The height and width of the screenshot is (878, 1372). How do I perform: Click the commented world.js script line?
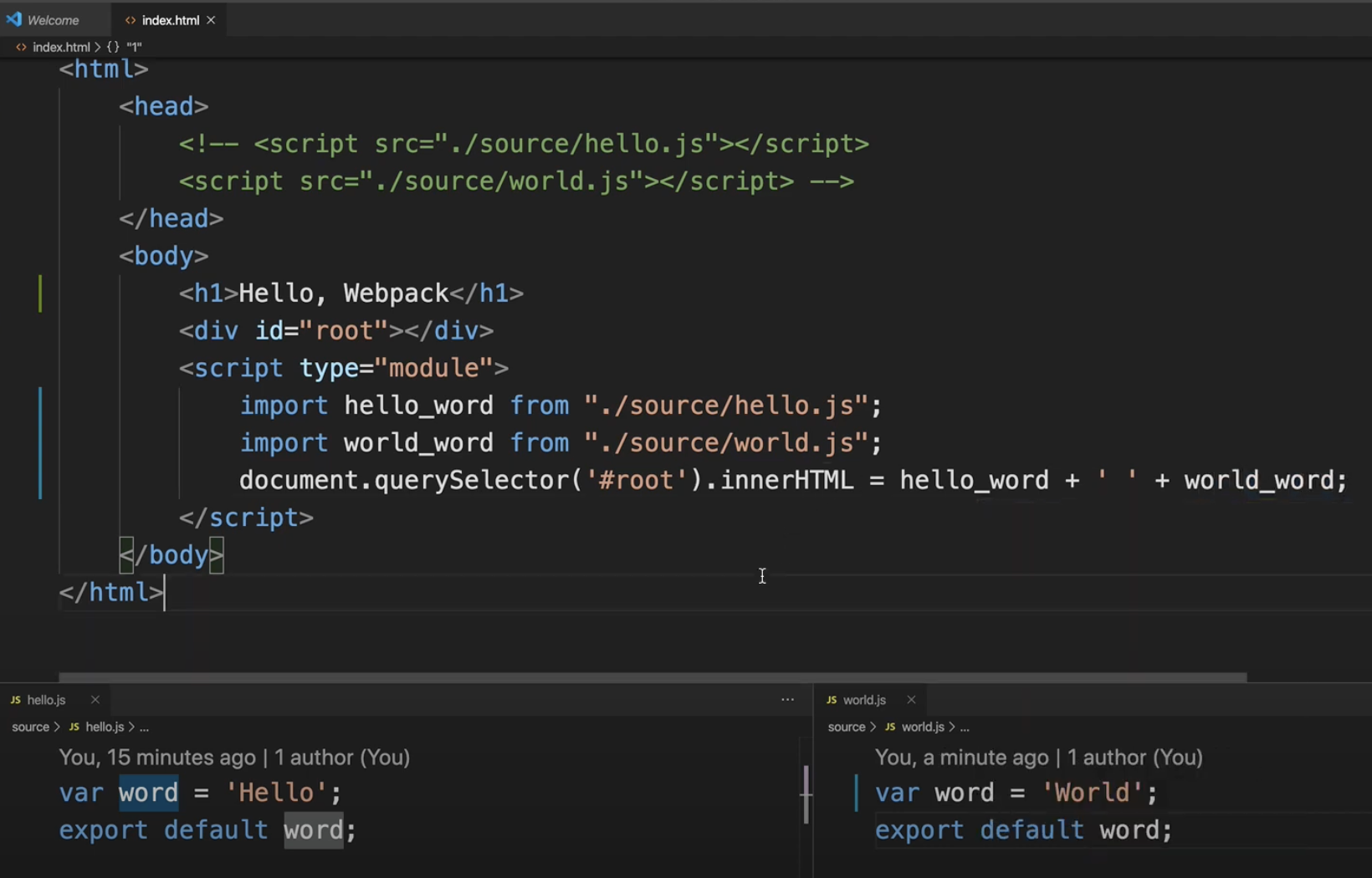tap(516, 181)
